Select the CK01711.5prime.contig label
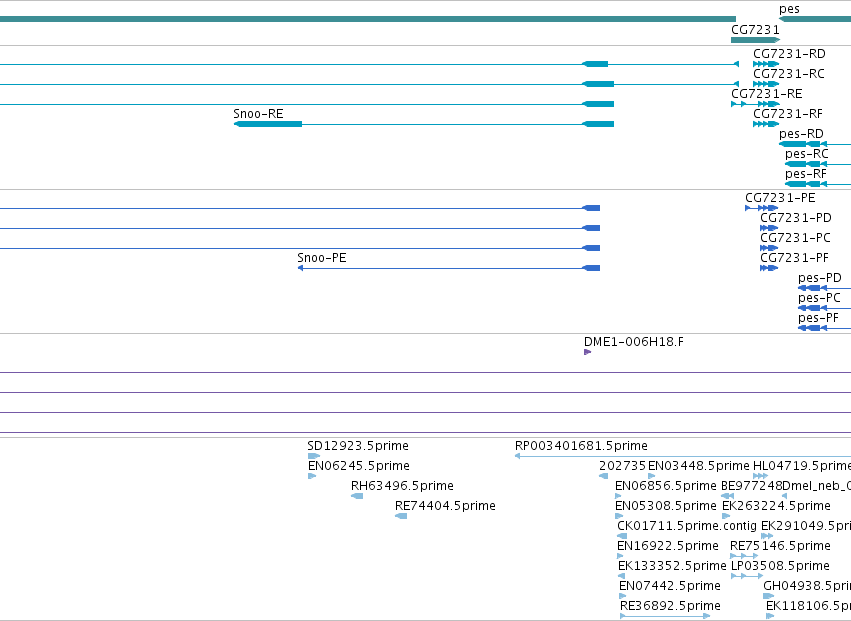This screenshot has width=851, height=621. pos(687,526)
